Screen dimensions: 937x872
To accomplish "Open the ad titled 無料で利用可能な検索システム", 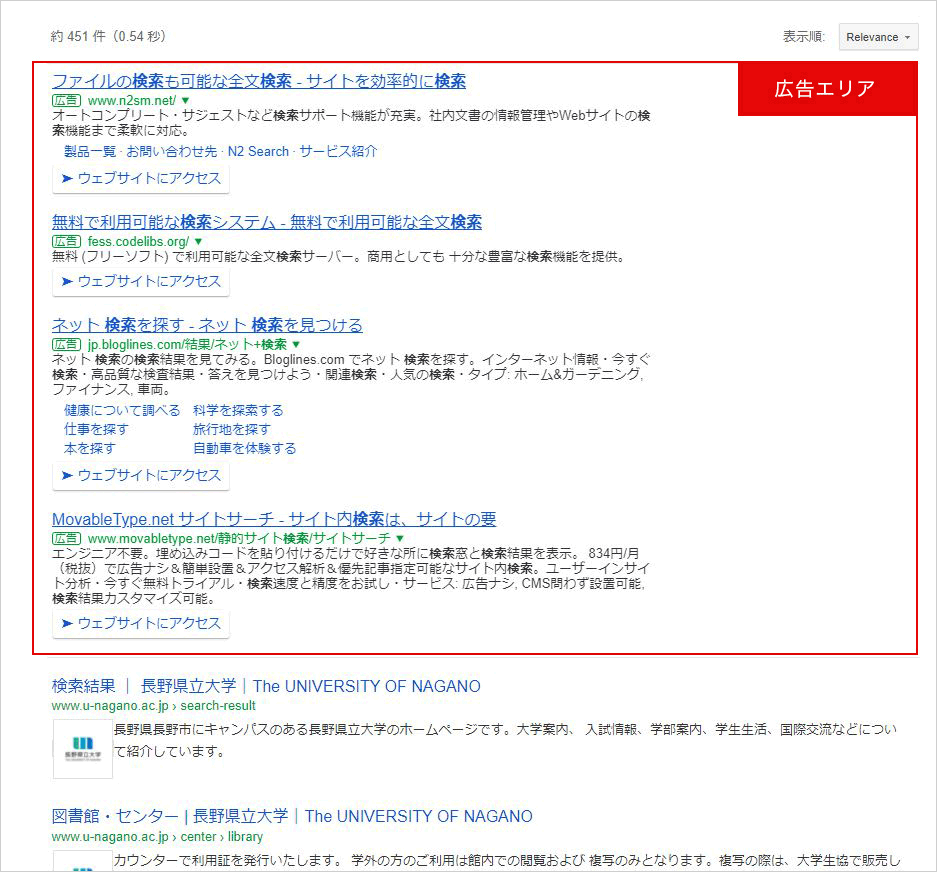I will 267,222.
